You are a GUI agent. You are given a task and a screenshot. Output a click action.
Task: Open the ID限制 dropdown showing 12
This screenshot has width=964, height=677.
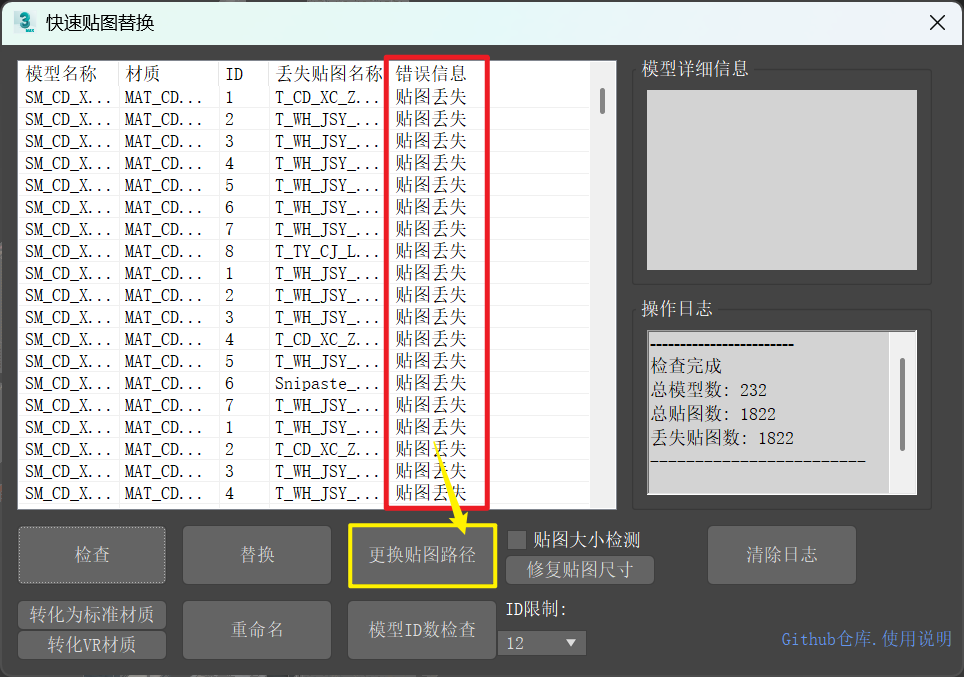pos(542,643)
